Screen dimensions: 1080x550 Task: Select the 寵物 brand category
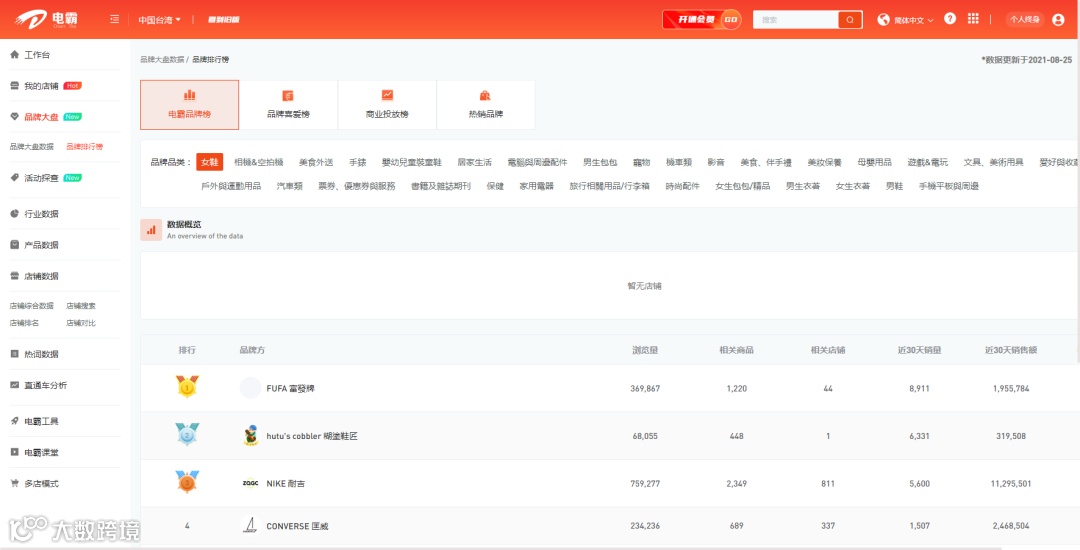[641, 162]
